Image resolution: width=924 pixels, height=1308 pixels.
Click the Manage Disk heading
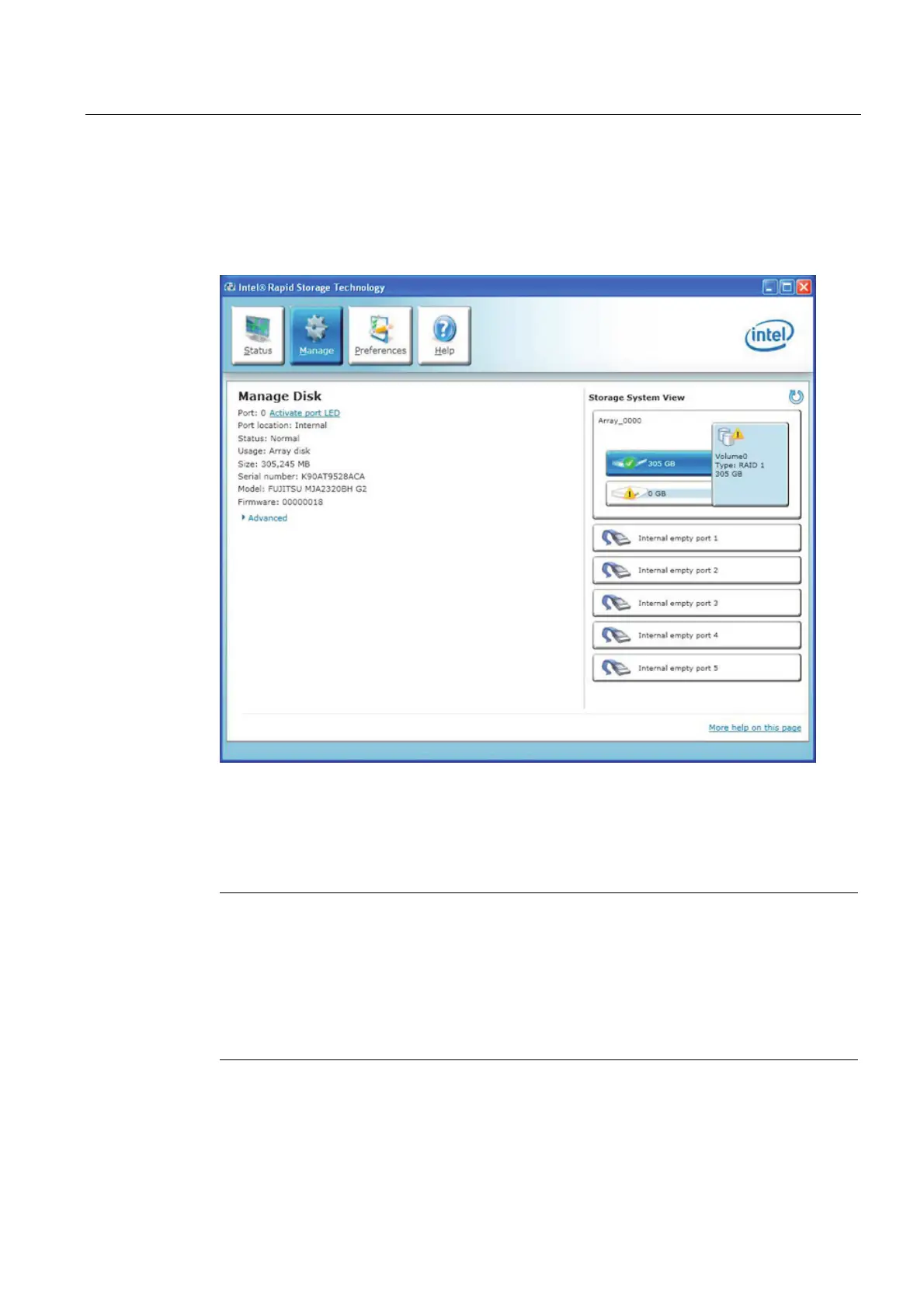point(280,396)
